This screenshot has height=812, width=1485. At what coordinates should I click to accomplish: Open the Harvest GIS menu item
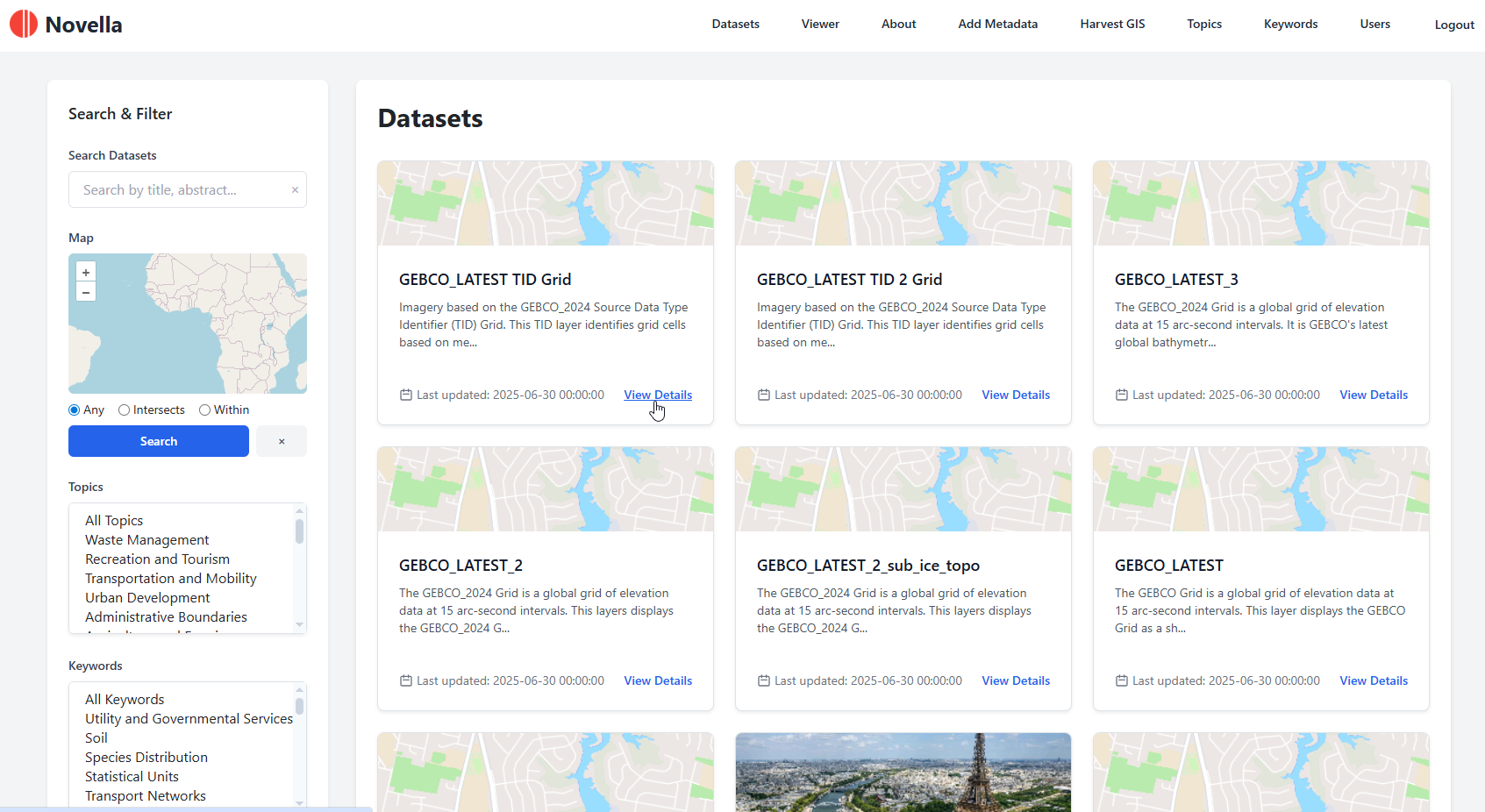(1112, 25)
